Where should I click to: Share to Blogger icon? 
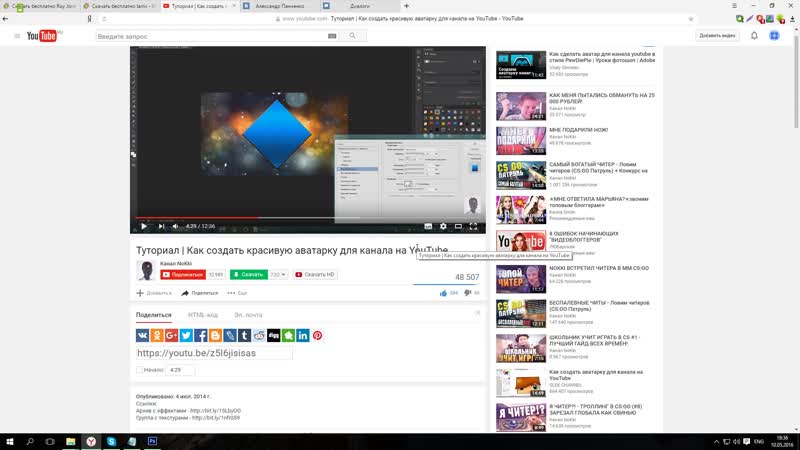click(215, 335)
